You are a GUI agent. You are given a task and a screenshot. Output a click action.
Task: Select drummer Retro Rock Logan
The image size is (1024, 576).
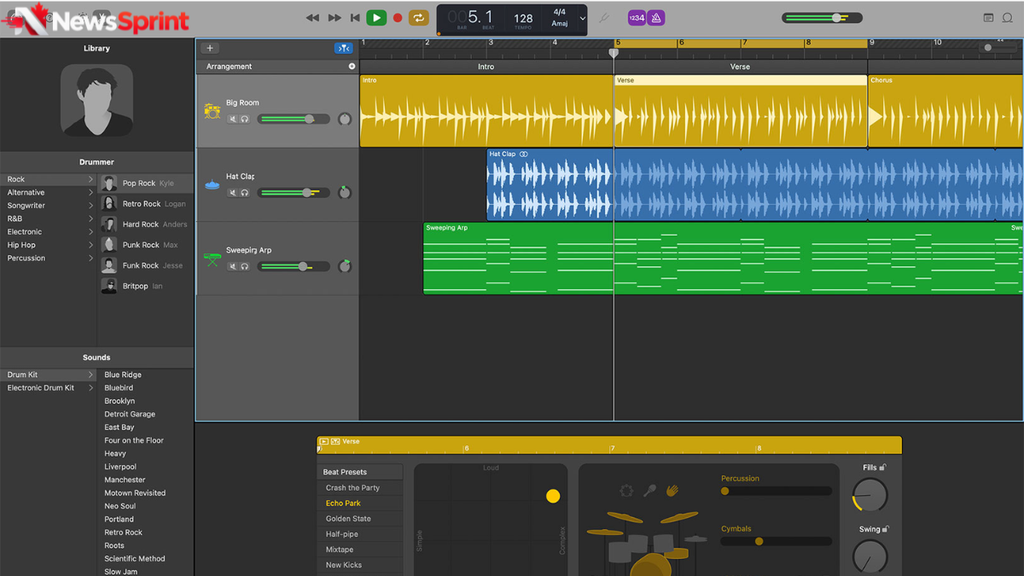[x=145, y=204]
